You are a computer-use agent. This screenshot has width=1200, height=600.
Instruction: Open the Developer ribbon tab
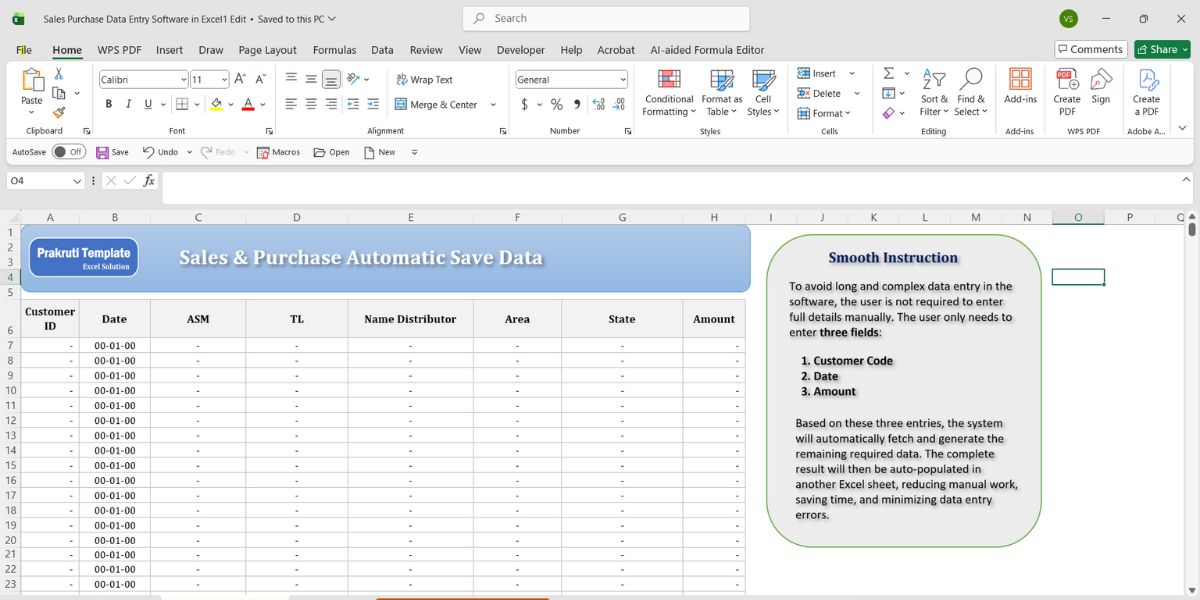point(520,50)
